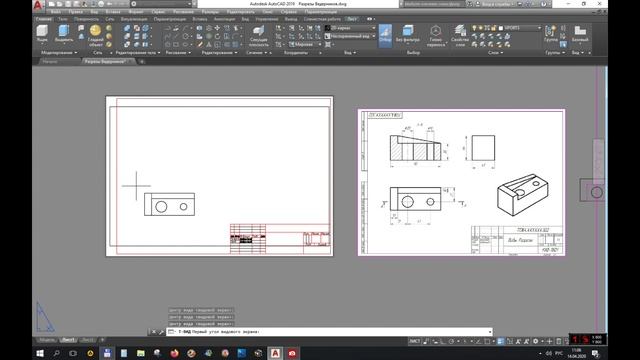Click Save in quick access toolbar
Screen dimensions: 640x360
pos(68,4)
